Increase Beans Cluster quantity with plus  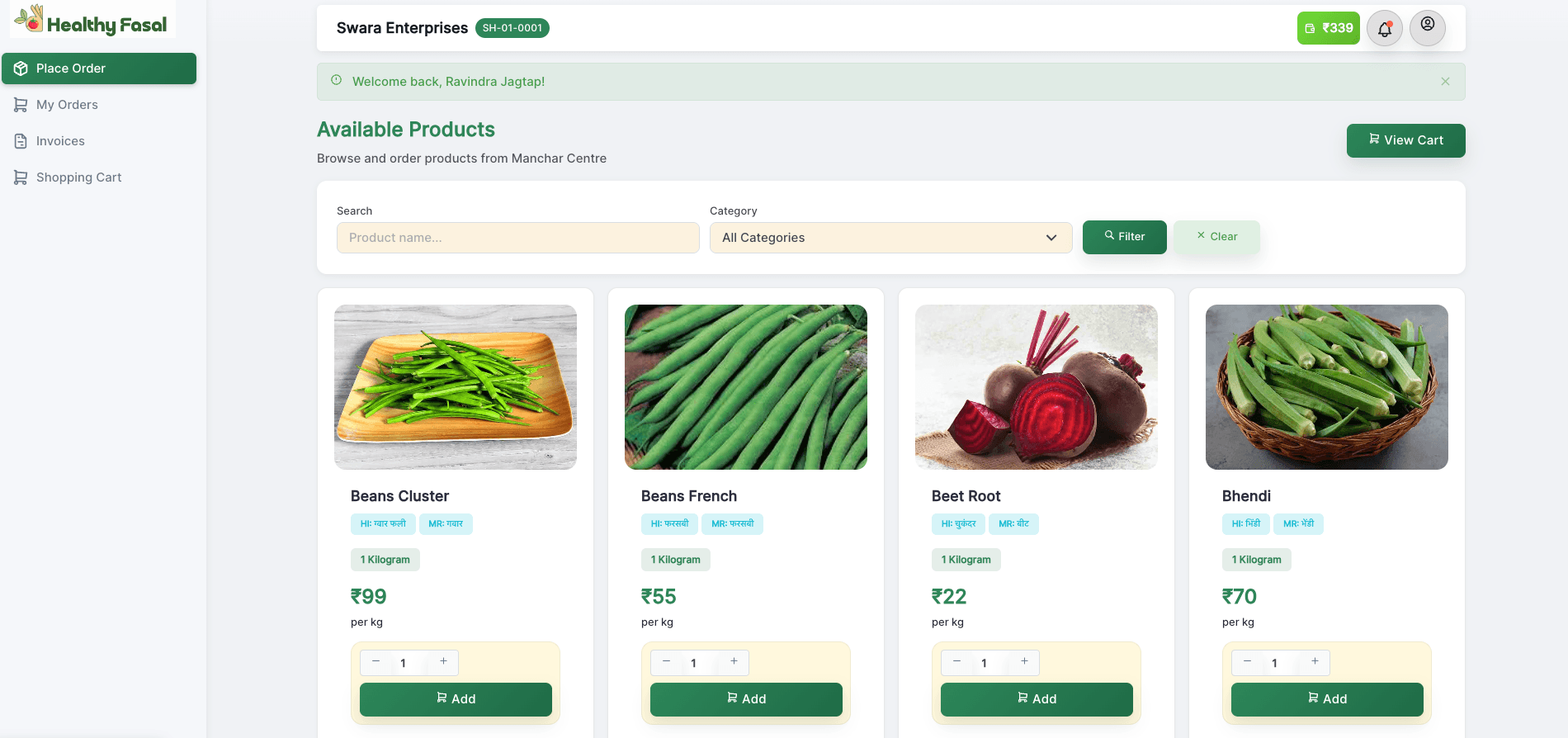(443, 662)
